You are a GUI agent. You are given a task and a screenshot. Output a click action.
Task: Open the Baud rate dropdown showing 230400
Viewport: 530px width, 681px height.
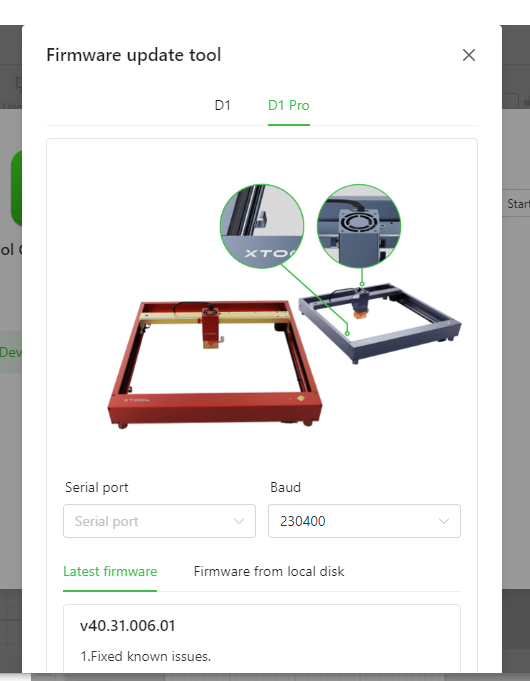click(364, 521)
